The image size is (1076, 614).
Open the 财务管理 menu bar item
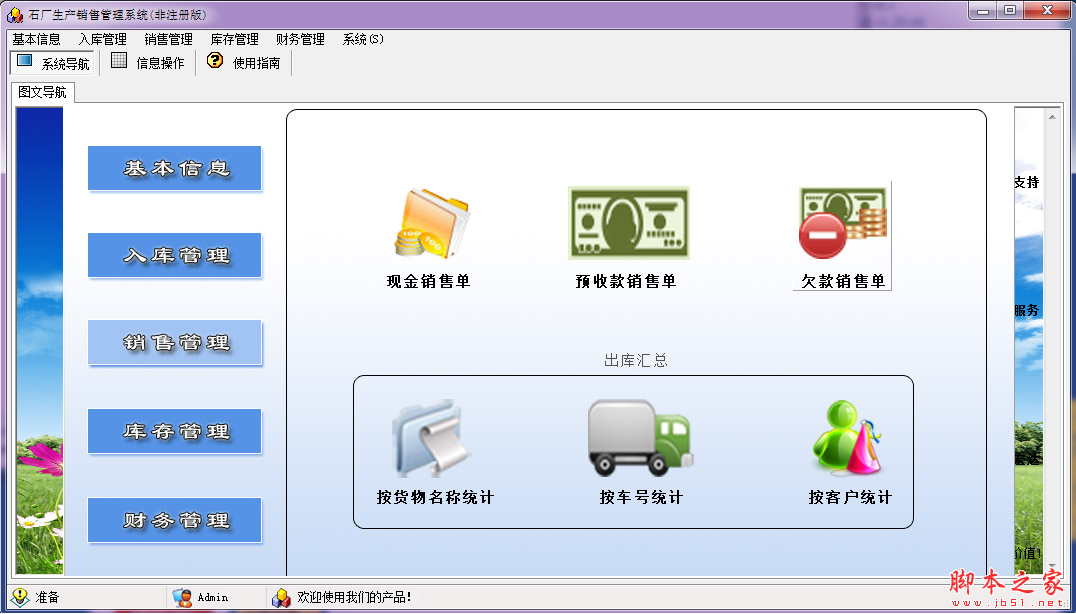[x=299, y=39]
